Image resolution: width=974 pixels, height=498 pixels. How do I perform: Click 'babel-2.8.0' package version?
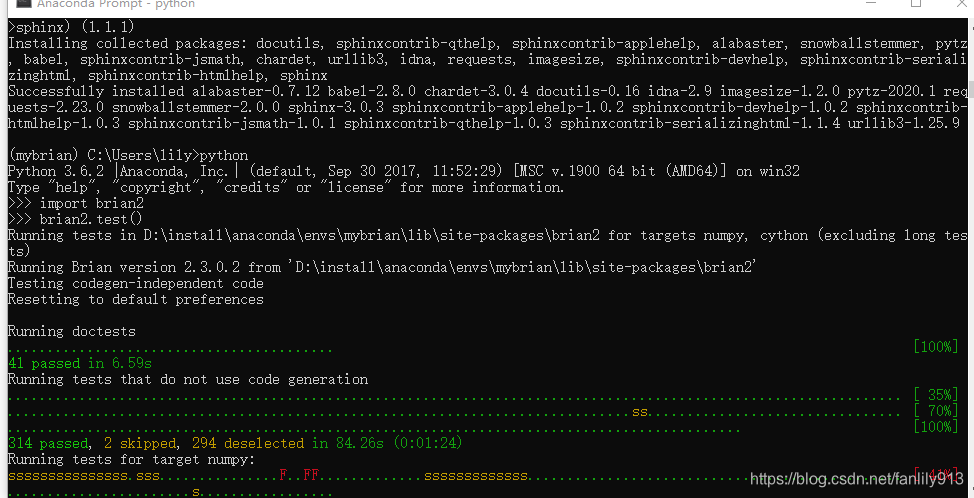371,91
